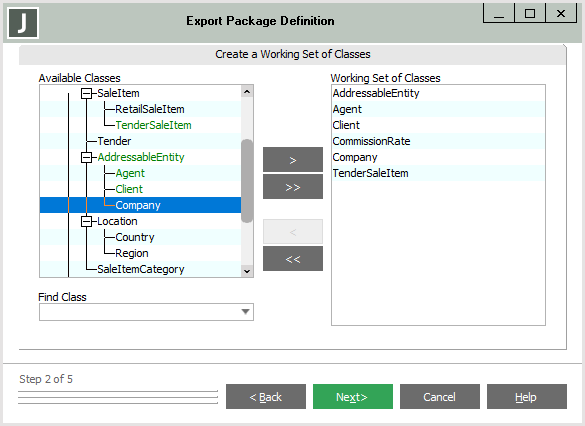Add selected class with single arrow button
The image size is (585, 426).
pyautogui.click(x=293, y=160)
